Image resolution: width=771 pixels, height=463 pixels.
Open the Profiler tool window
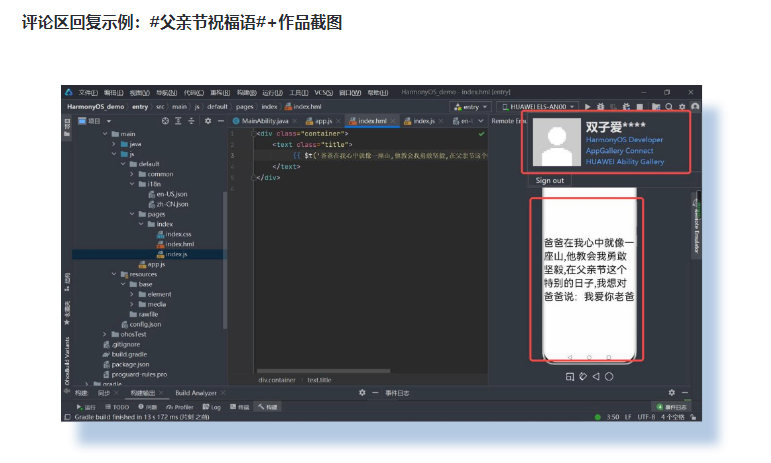point(180,407)
